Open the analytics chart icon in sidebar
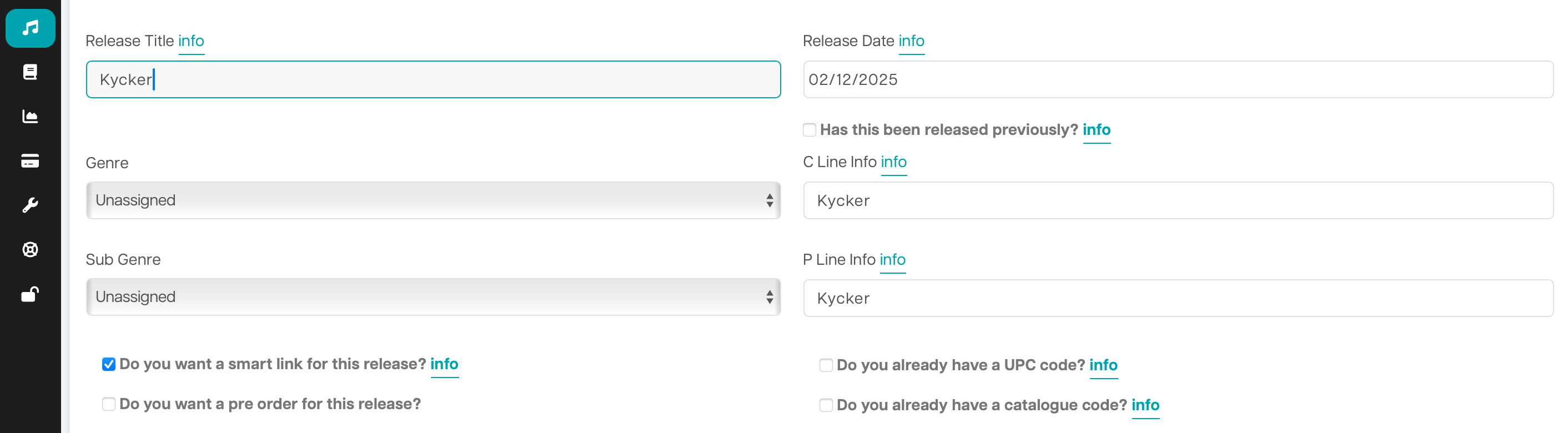Image resolution: width=1568 pixels, height=433 pixels. pyautogui.click(x=30, y=116)
